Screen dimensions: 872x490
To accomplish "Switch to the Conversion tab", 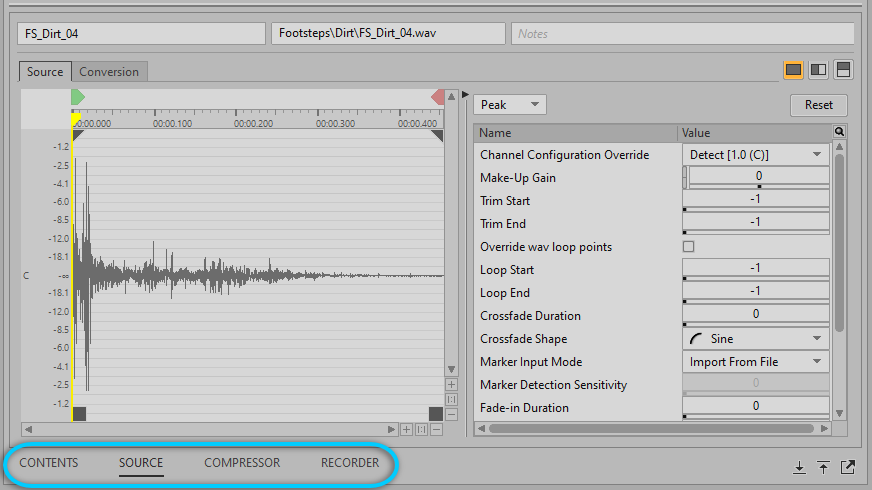I will (110, 72).
